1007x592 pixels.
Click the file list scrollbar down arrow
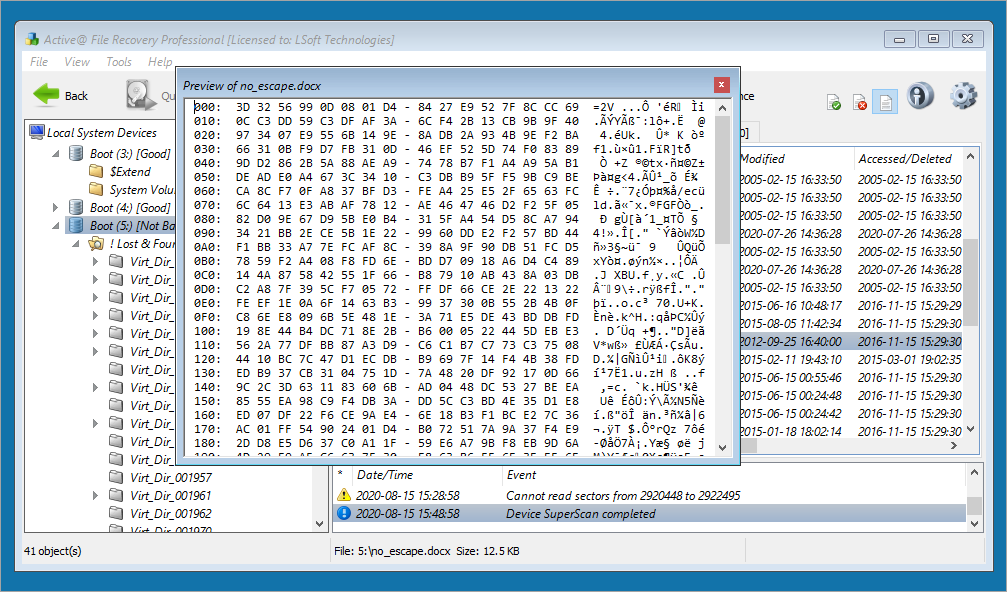pos(970,428)
